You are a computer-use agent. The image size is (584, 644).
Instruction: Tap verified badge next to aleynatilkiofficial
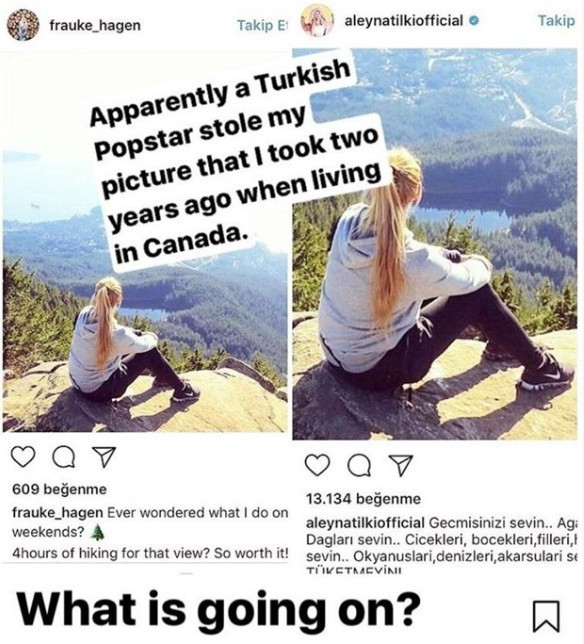474,20
